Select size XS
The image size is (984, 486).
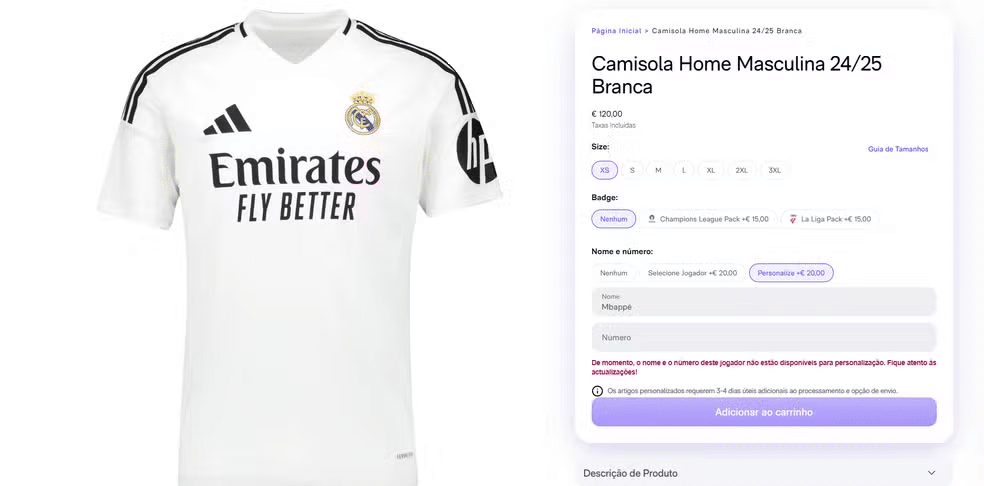click(x=604, y=170)
